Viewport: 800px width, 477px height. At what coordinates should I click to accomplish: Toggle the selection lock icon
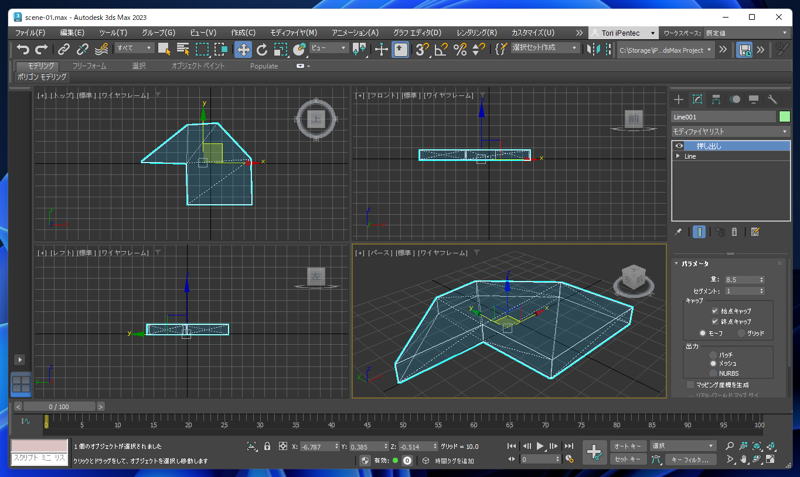point(267,446)
